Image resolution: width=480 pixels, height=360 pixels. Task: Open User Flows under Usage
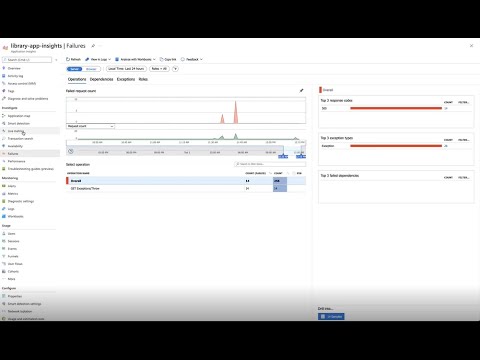point(15,264)
